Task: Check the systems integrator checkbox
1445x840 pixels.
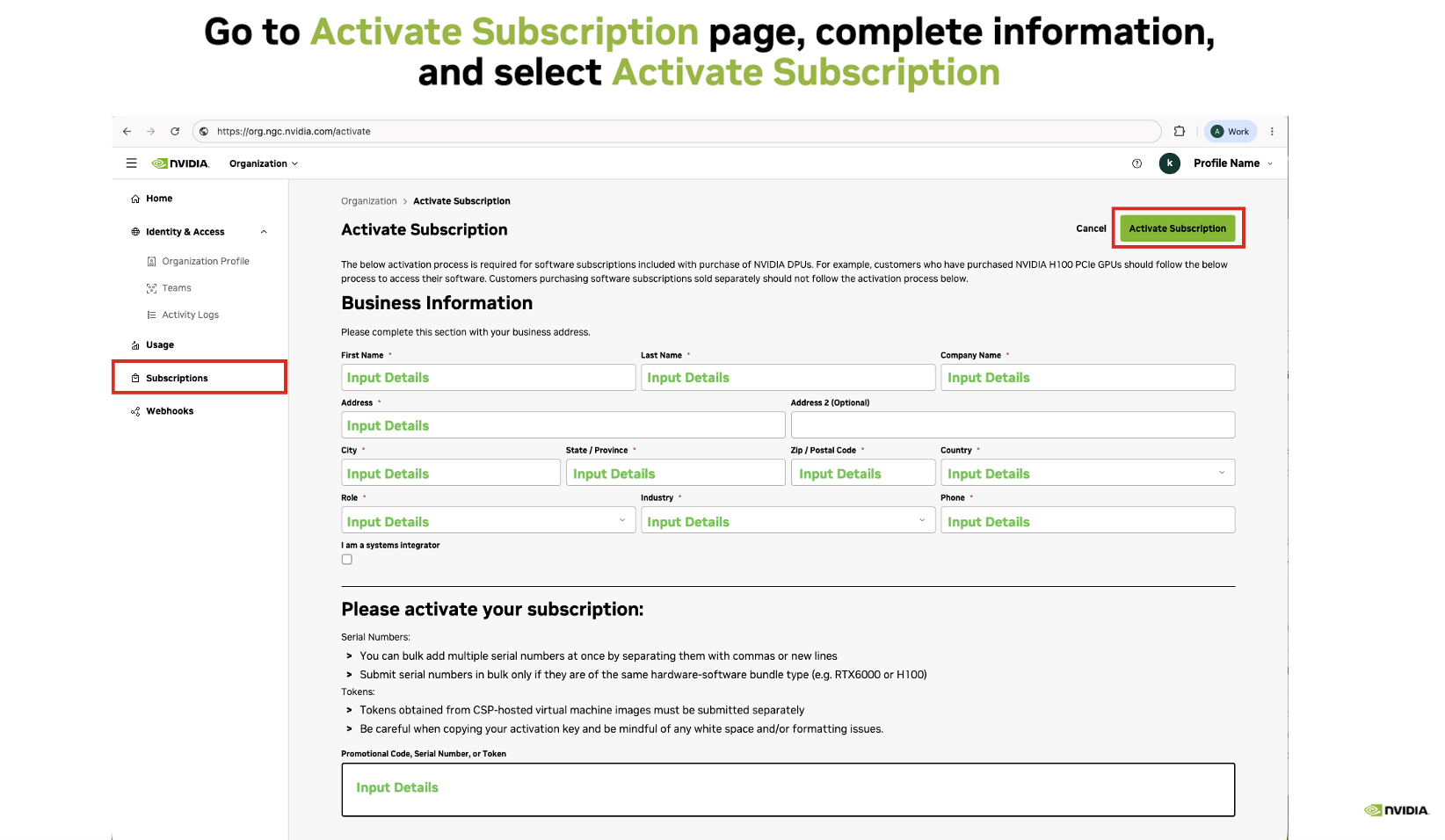Action: (347, 560)
